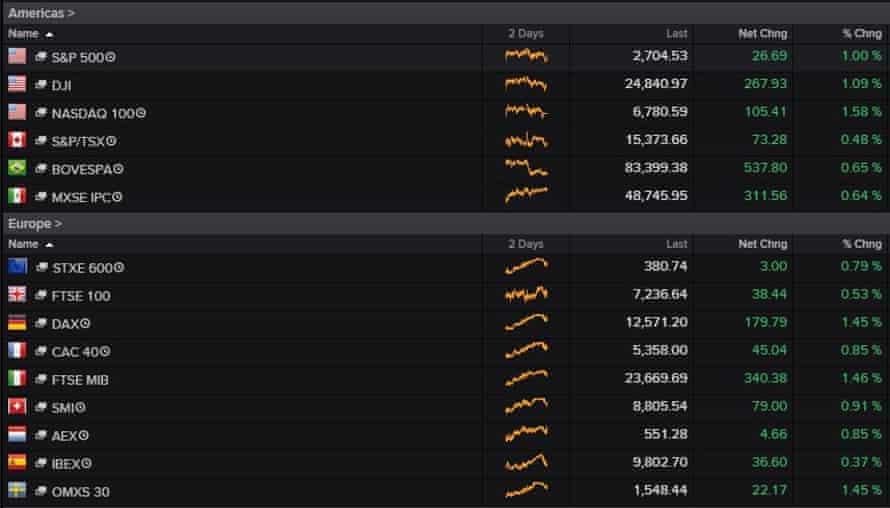Click the Americas % Chng column header
The width and height of the screenshot is (890, 508).
tap(862, 34)
